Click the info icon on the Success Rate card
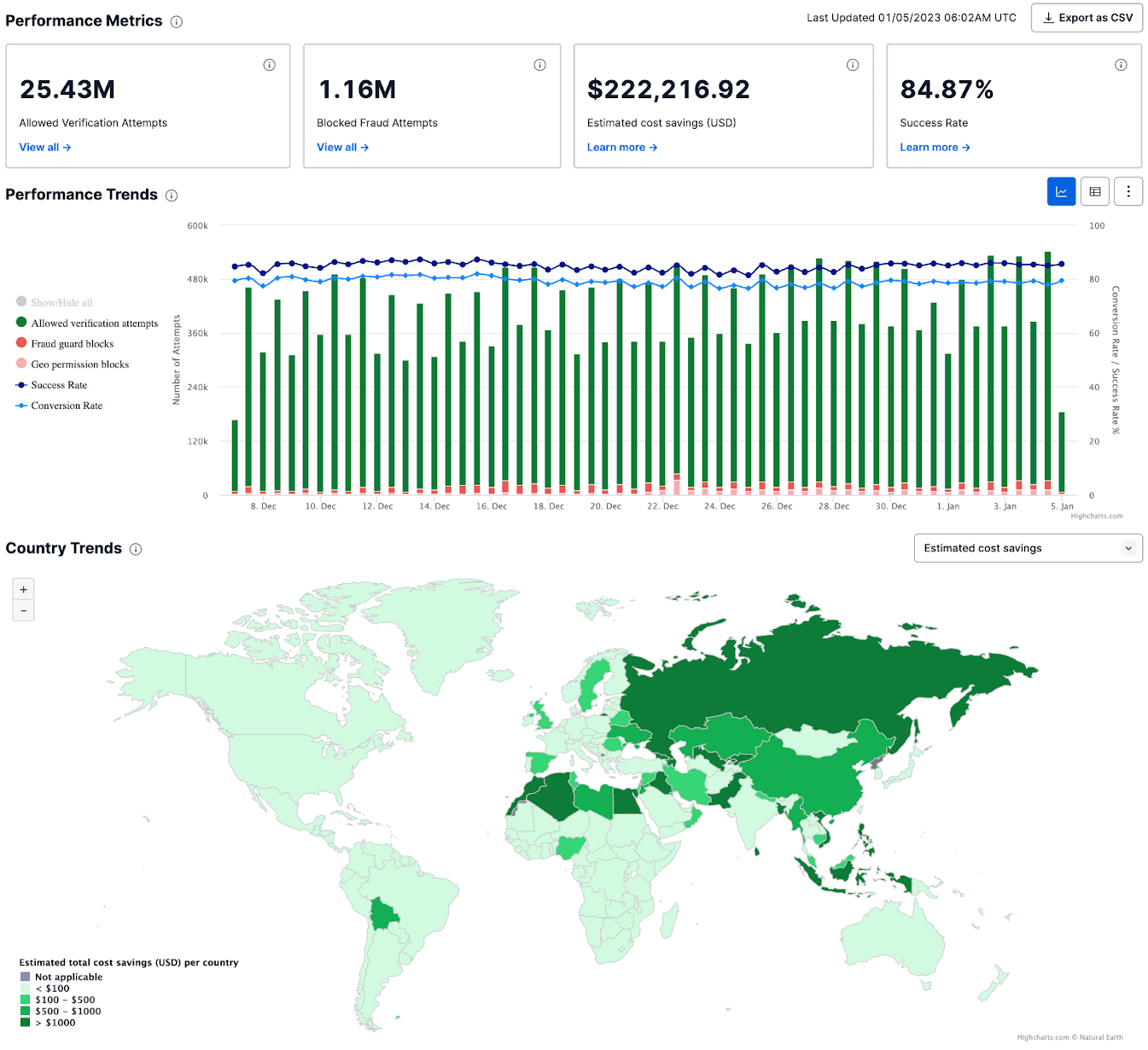The width and height of the screenshot is (1148, 1050). coord(1121,64)
